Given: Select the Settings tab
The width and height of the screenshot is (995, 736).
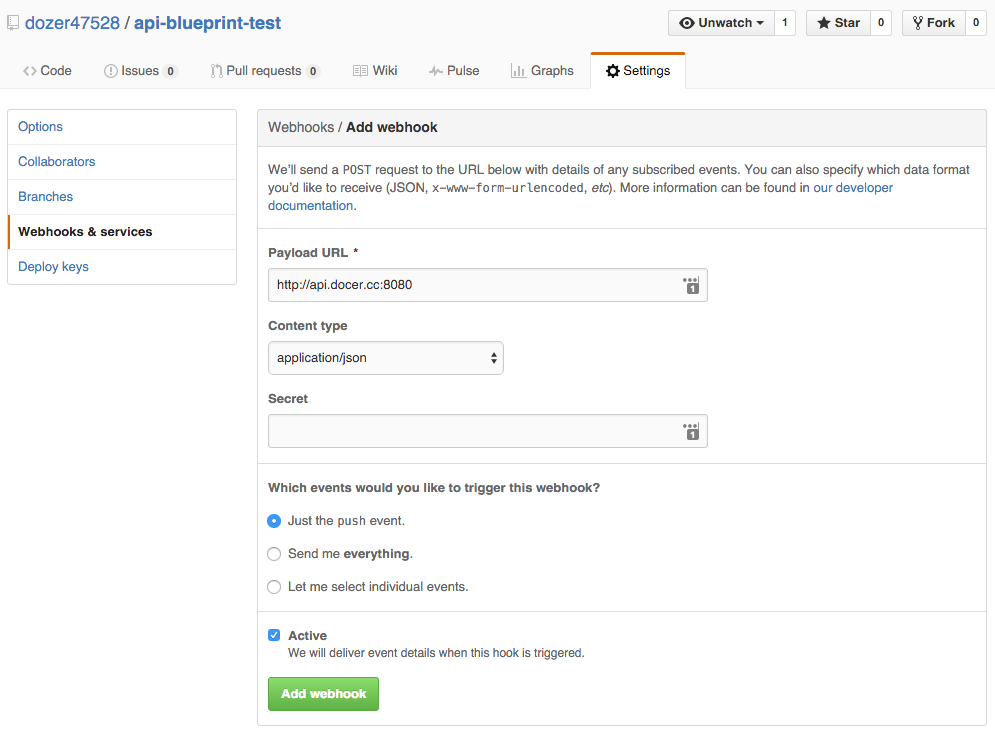Looking at the screenshot, I should pyautogui.click(x=638, y=70).
